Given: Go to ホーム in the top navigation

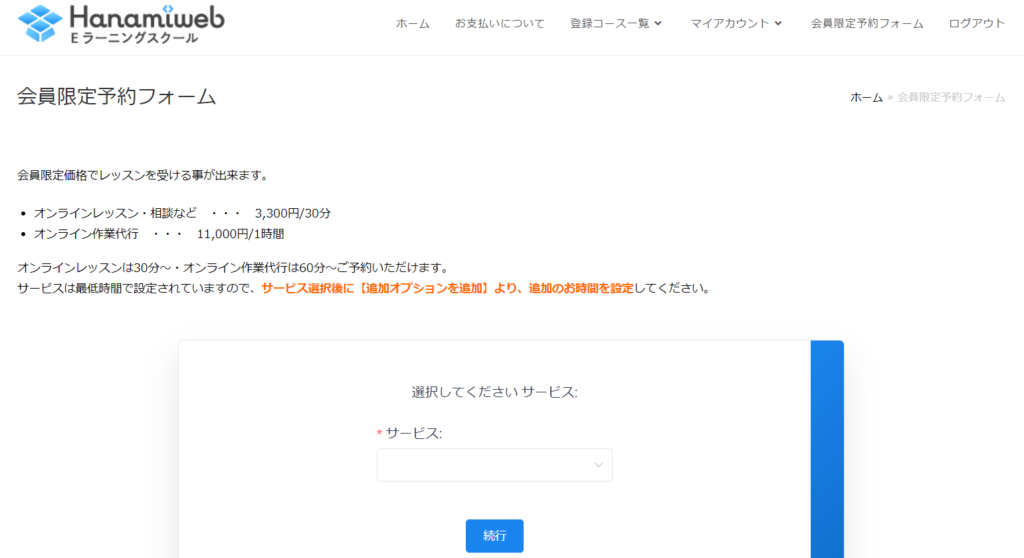Looking at the screenshot, I should point(412,24).
